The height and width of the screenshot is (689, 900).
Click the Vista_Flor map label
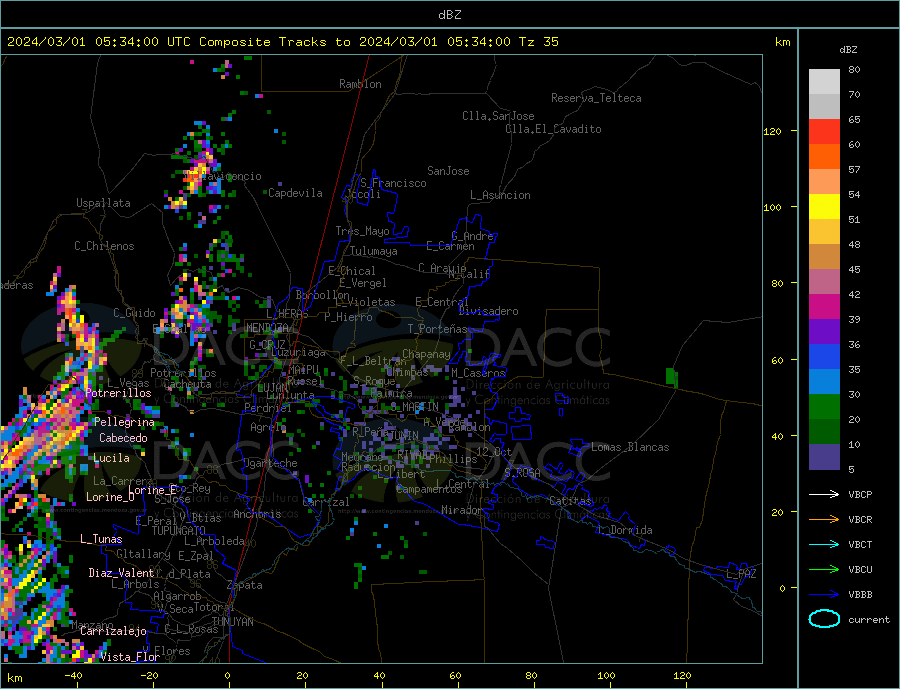(x=130, y=657)
